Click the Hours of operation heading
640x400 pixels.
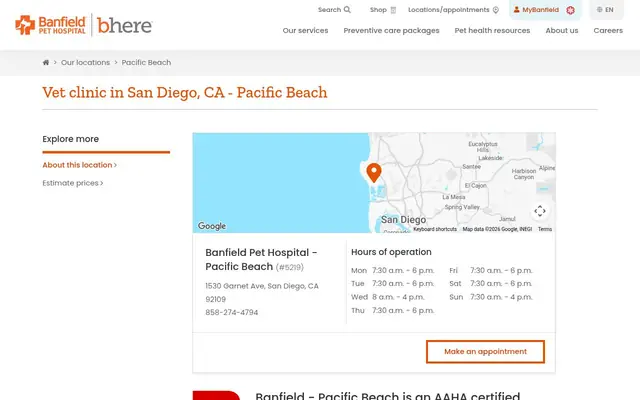pos(391,252)
